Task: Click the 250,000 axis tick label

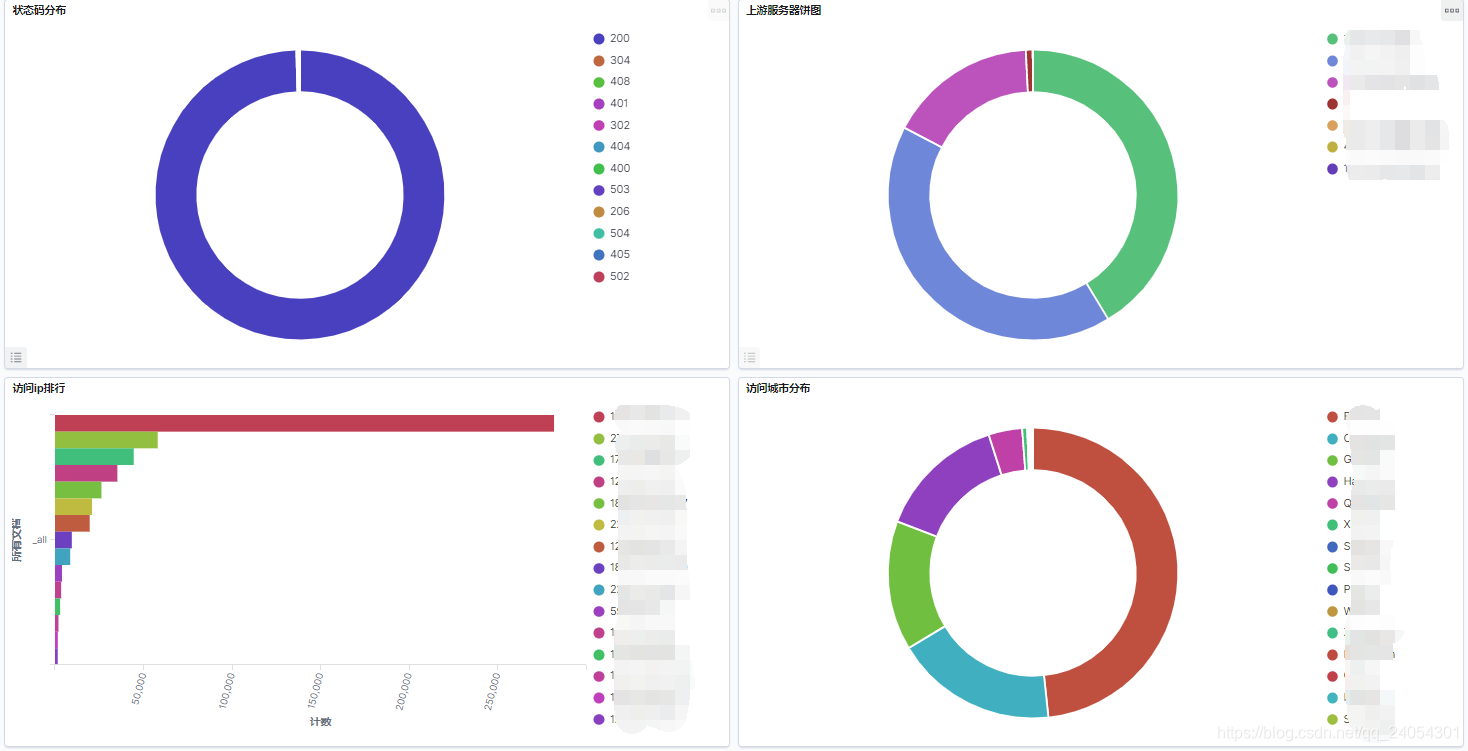Action: [494, 690]
